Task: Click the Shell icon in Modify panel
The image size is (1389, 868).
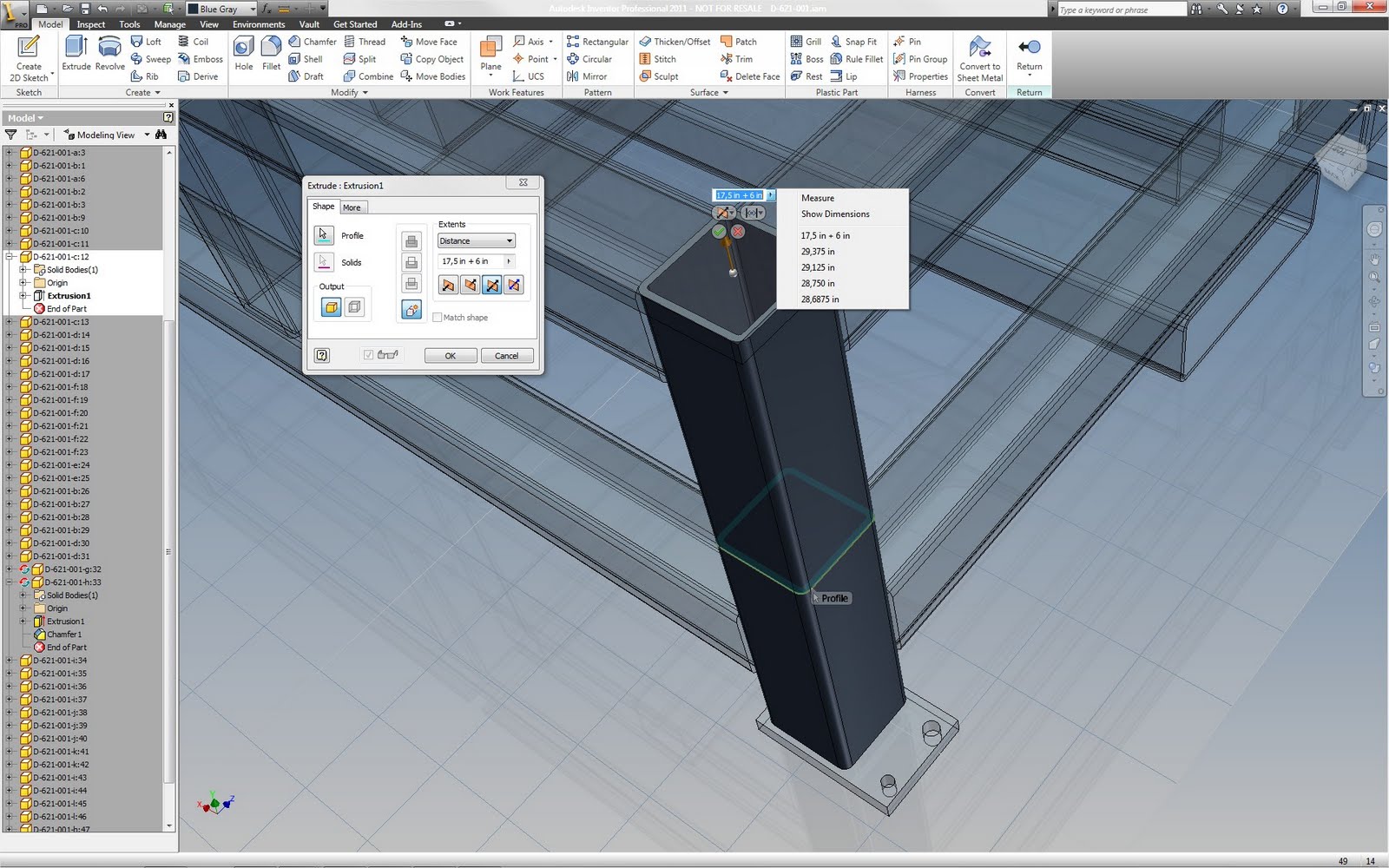Action: pos(296,59)
